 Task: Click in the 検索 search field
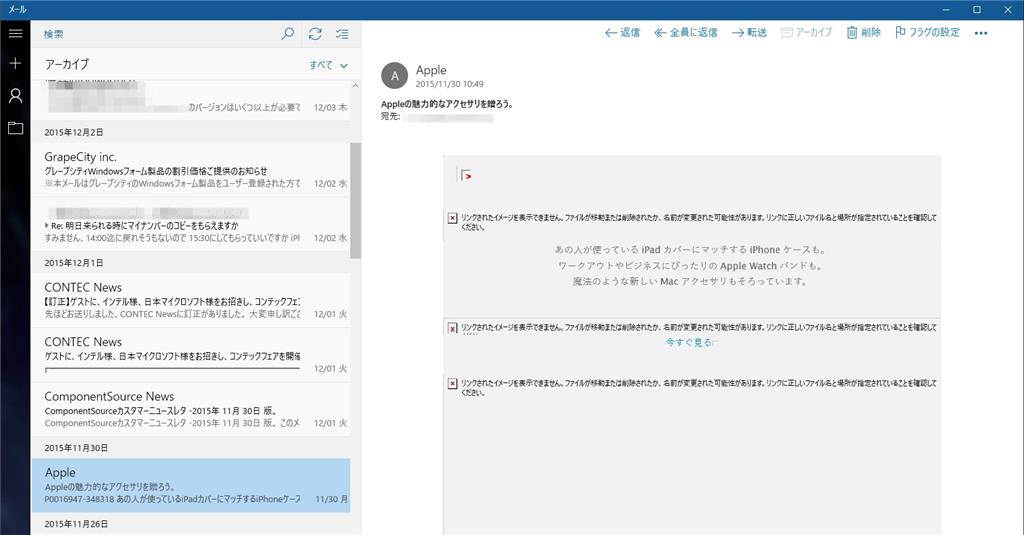coord(157,34)
